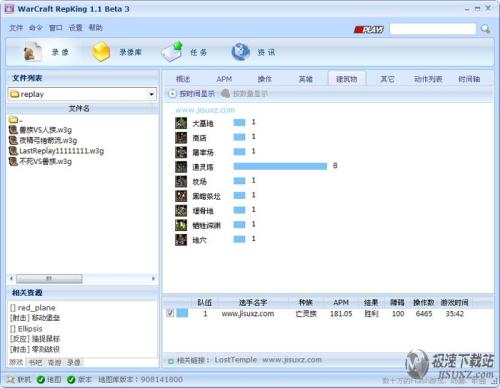Open the 录像库 yellow cube icon
500x388 pixels.
pos(101,52)
